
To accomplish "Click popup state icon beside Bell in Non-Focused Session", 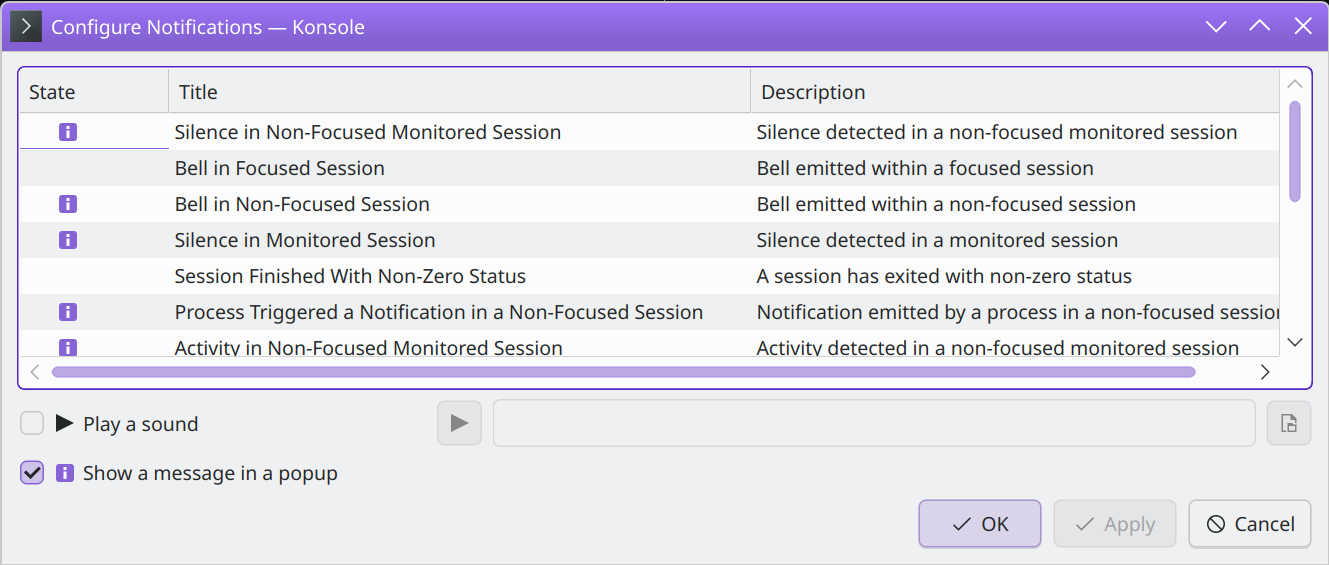I will click(68, 204).
